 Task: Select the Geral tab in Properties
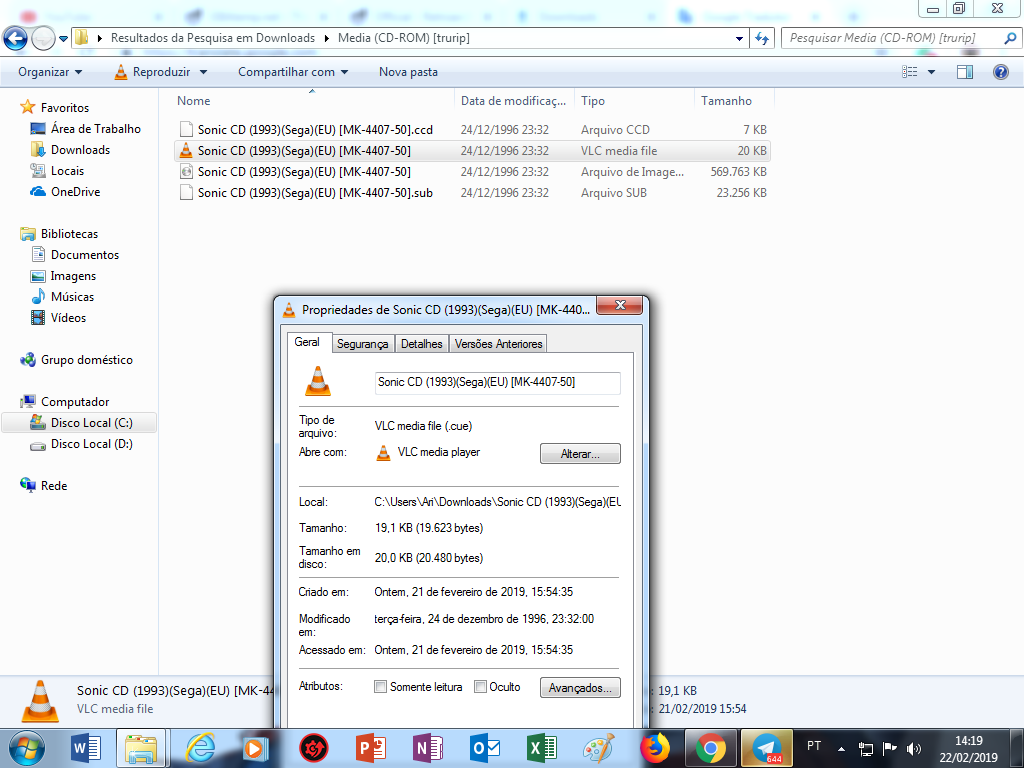click(307, 342)
